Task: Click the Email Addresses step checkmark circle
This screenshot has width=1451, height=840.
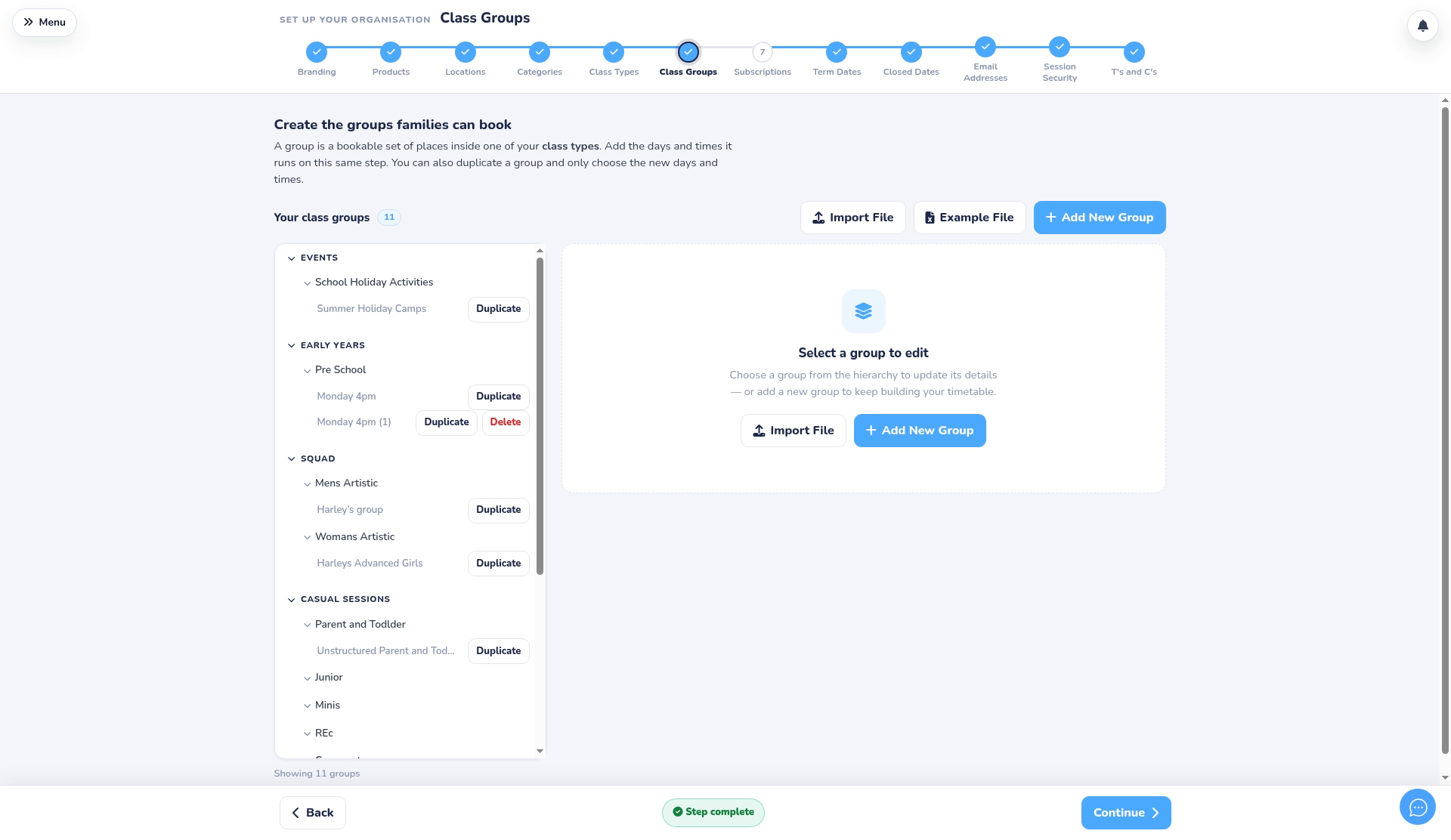Action: coord(985,47)
